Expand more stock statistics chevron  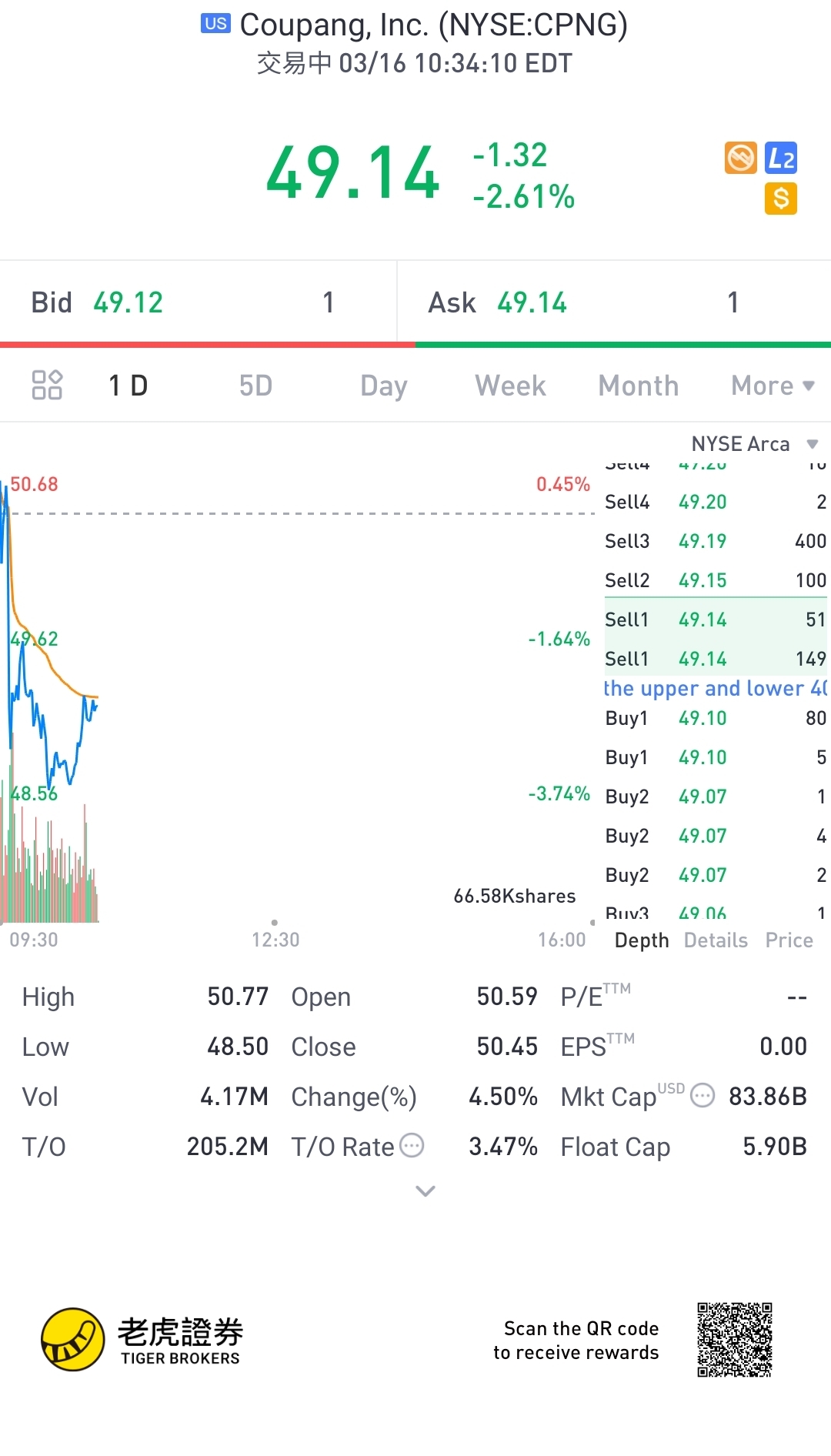click(426, 1191)
